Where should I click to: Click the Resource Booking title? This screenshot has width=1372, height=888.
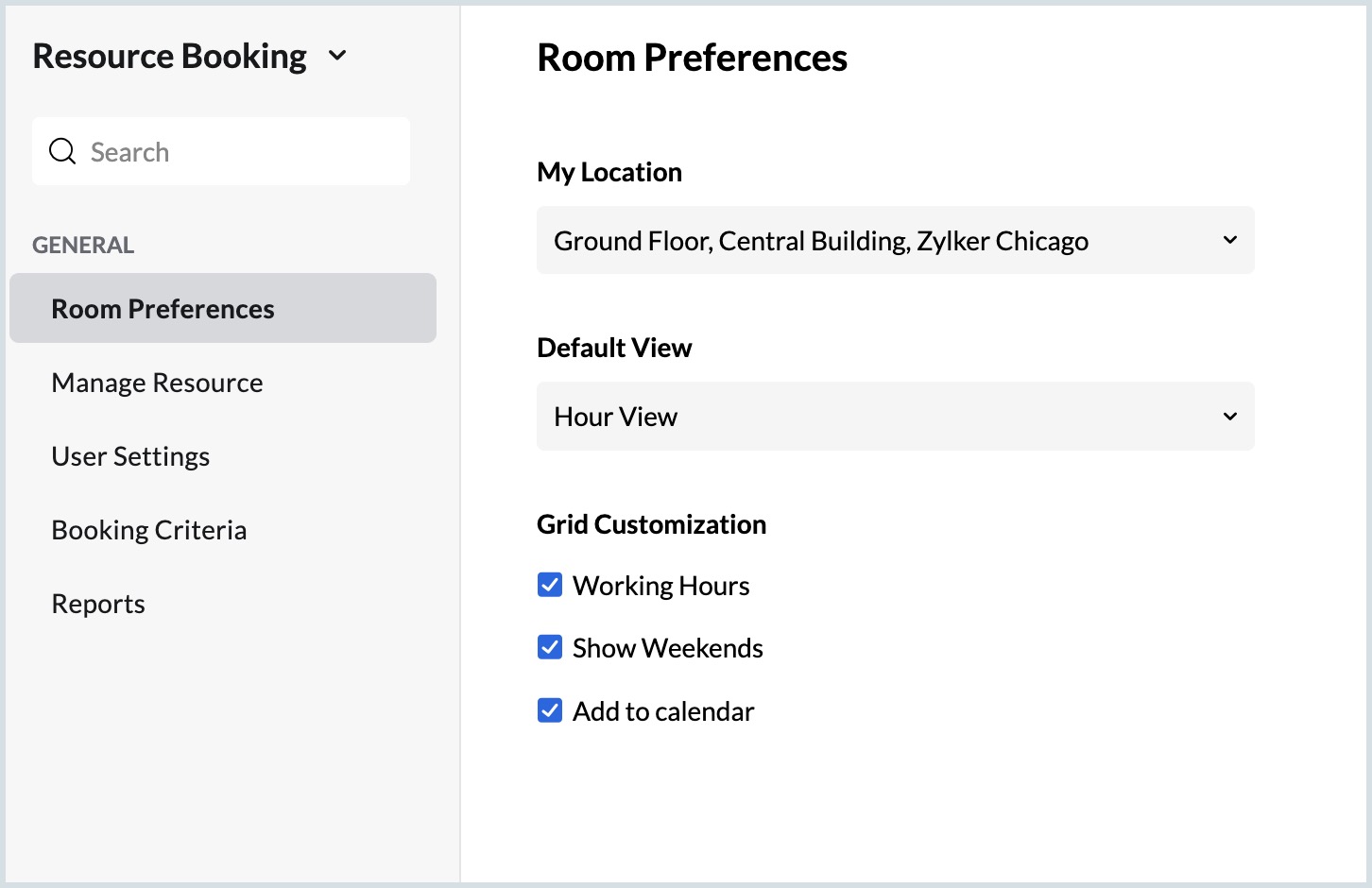point(170,56)
